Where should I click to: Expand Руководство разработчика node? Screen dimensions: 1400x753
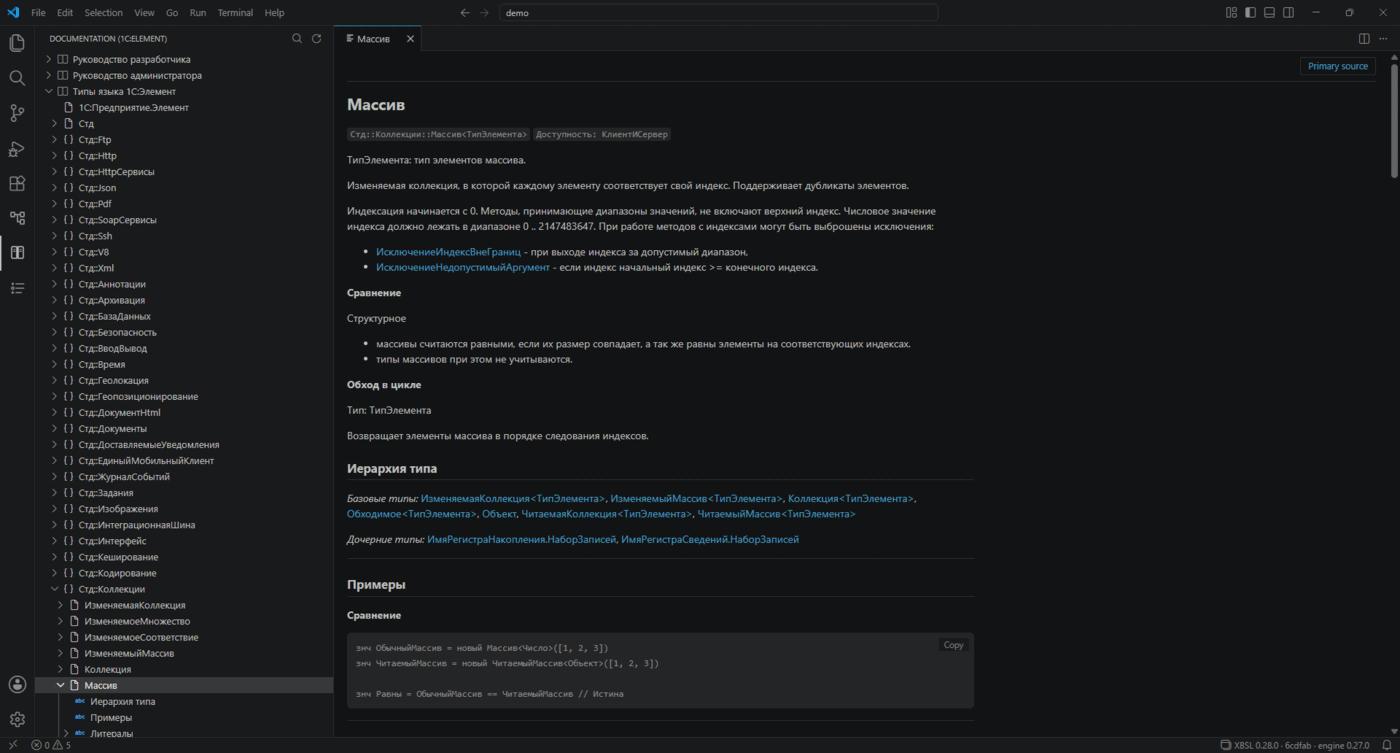[x=49, y=59]
